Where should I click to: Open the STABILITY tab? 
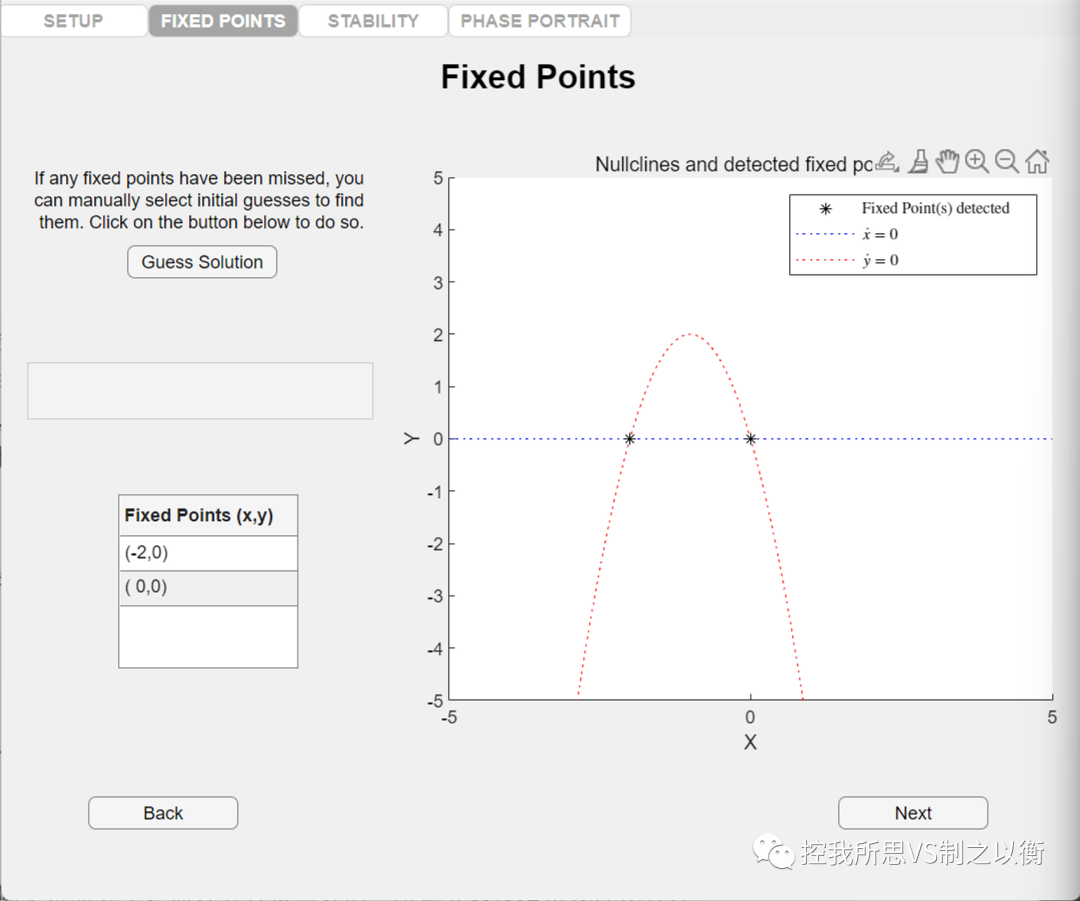pyautogui.click(x=373, y=21)
